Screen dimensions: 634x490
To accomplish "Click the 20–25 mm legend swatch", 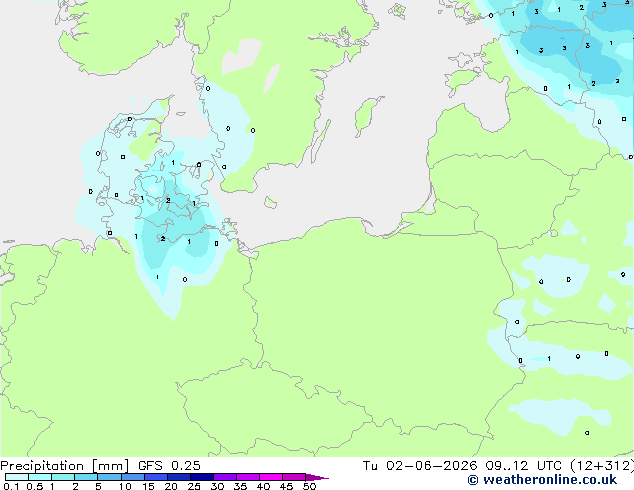I will 178,477.
